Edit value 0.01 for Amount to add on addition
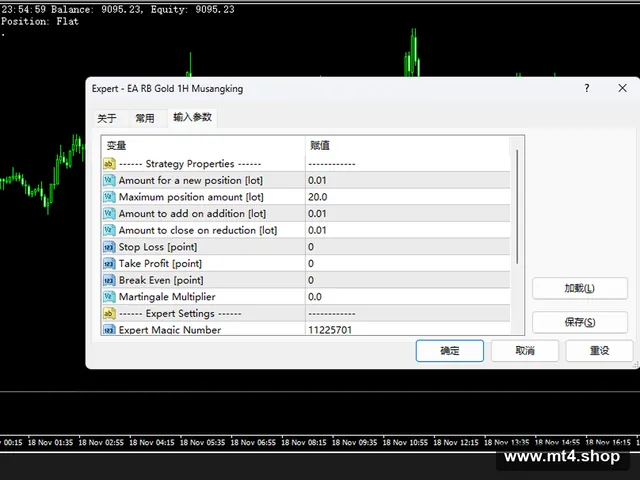Image resolution: width=640 pixels, height=480 pixels. [407, 213]
